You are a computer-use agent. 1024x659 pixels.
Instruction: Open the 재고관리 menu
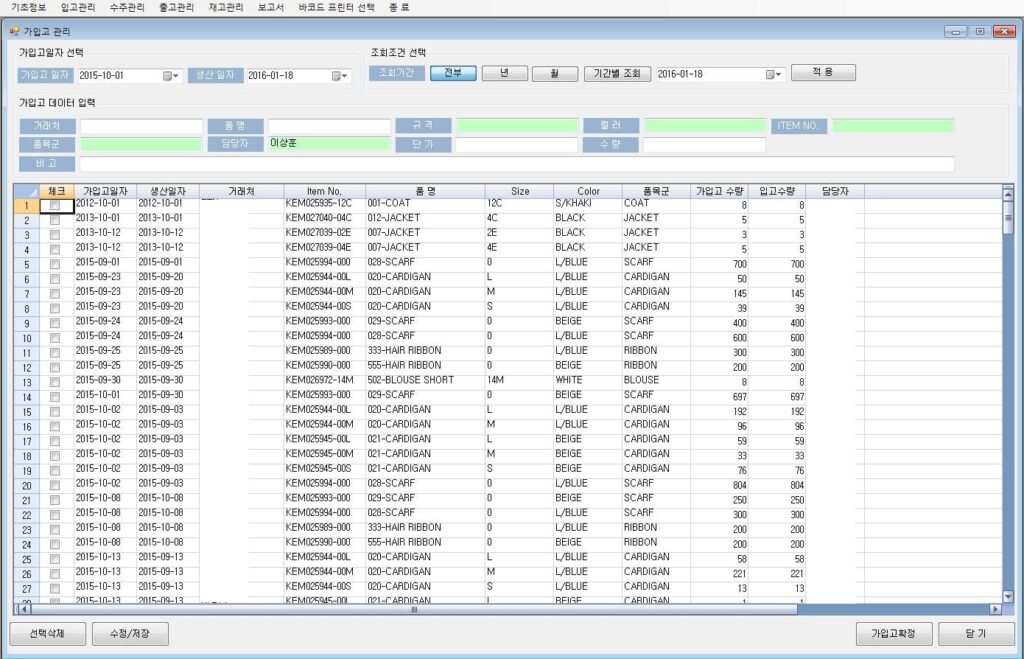(x=225, y=7)
